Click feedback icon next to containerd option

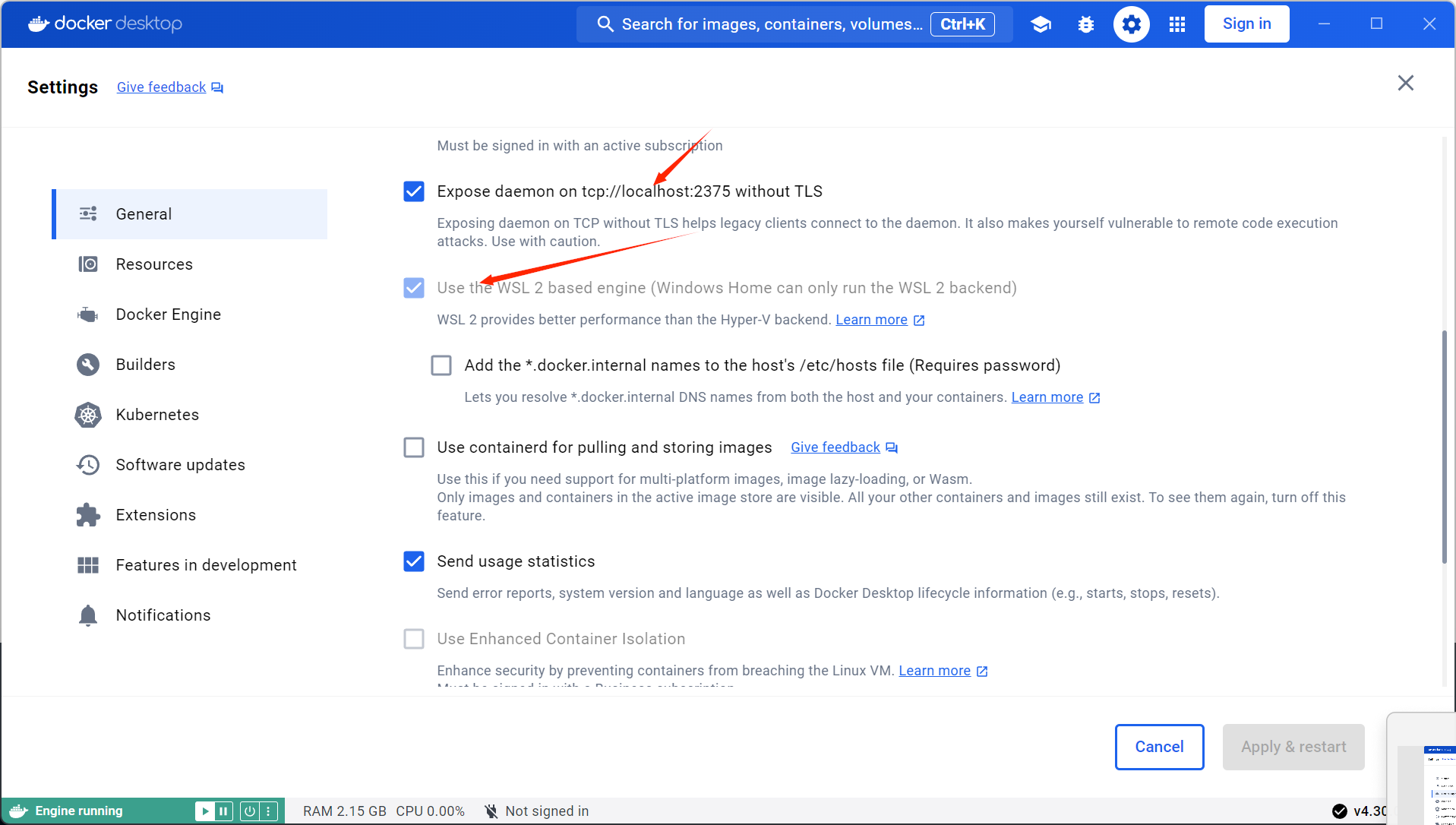(892, 448)
